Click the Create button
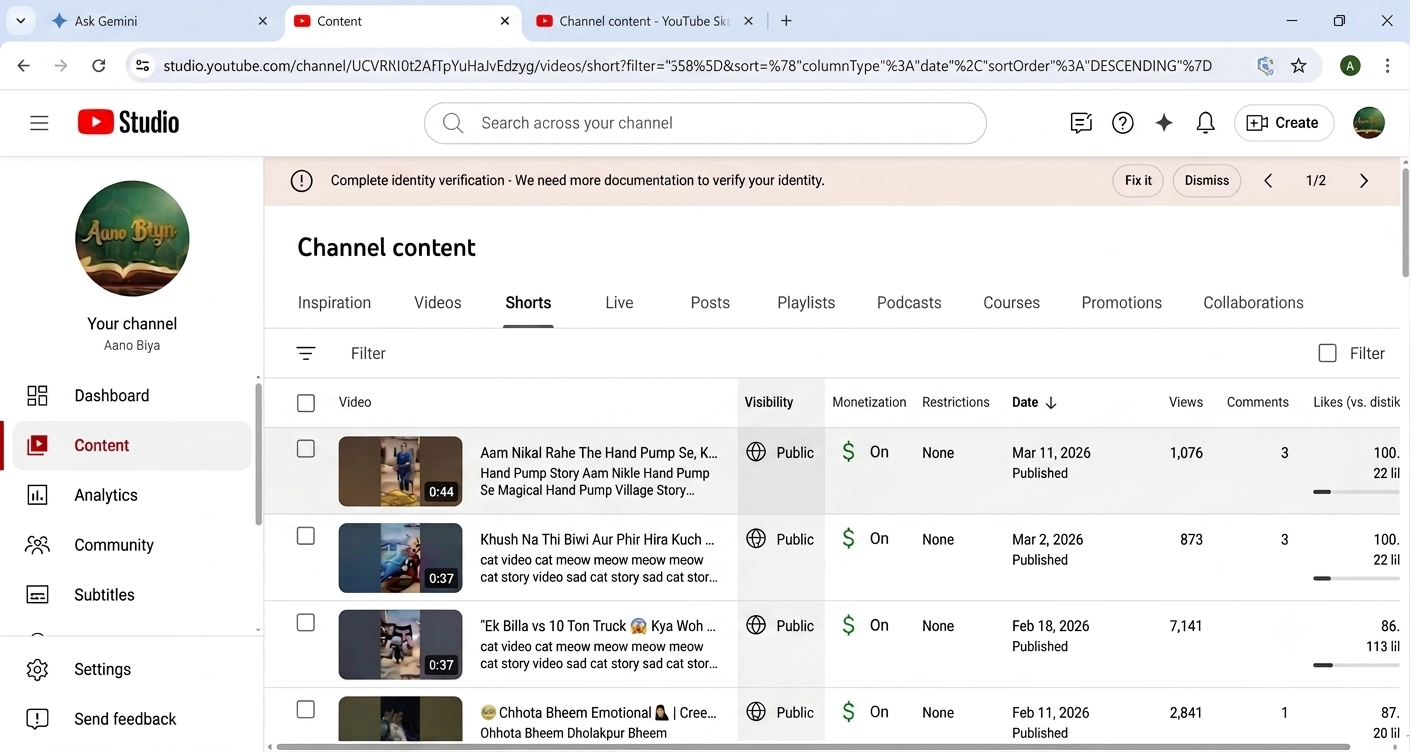 pos(1284,123)
